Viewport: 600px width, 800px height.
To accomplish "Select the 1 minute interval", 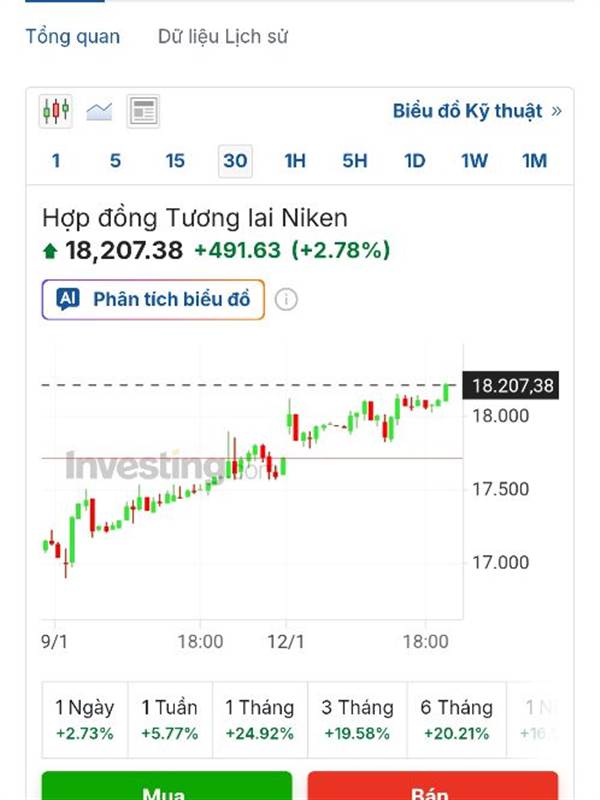I will (56, 161).
